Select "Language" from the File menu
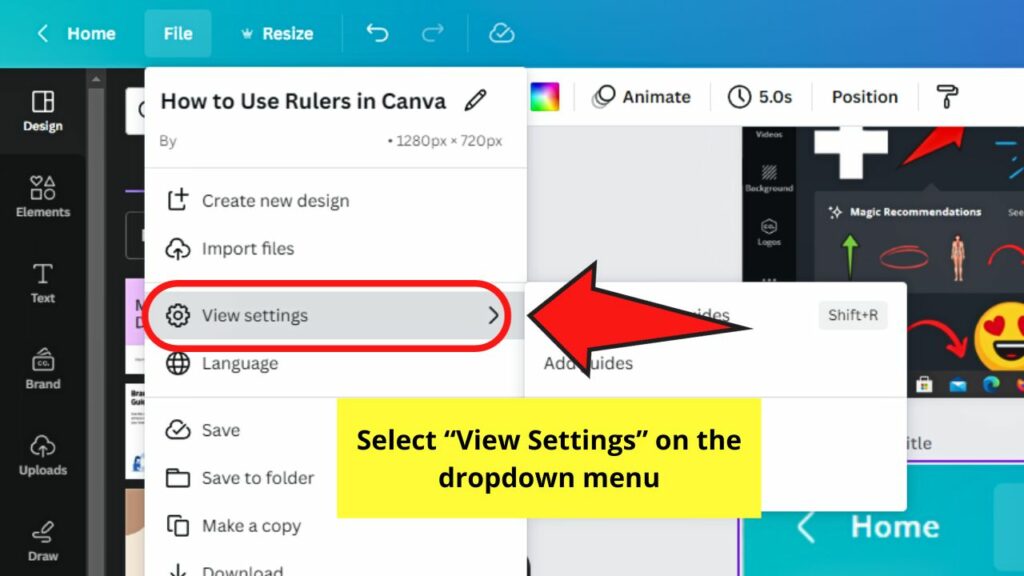 pyautogui.click(x=238, y=363)
